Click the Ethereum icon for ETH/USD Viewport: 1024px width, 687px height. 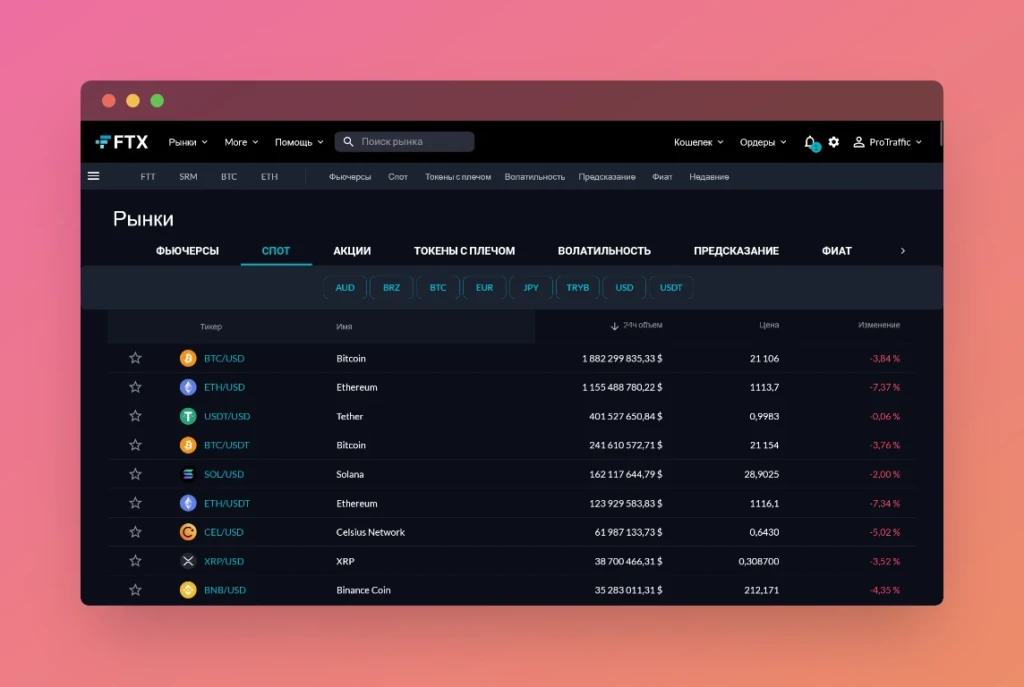click(188, 387)
